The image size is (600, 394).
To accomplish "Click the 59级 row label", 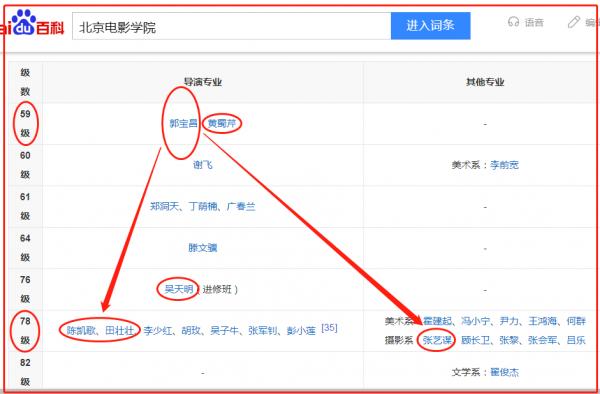I will pyautogui.click(x=25, y=123).
